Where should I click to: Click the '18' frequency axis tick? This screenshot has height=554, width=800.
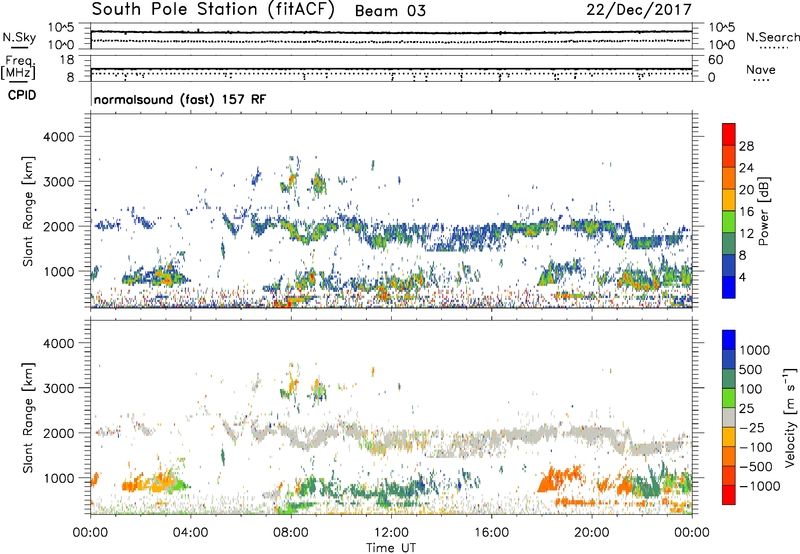[x=66, y=60]
